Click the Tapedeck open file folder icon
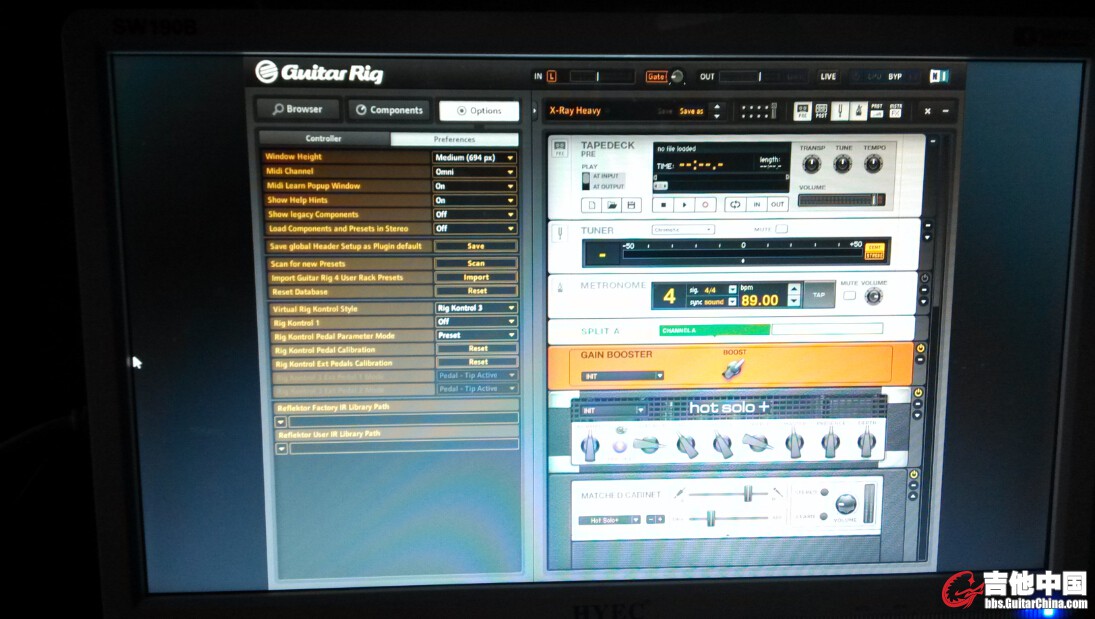This screenshot has height=619, width=1095. click(612, 205)
